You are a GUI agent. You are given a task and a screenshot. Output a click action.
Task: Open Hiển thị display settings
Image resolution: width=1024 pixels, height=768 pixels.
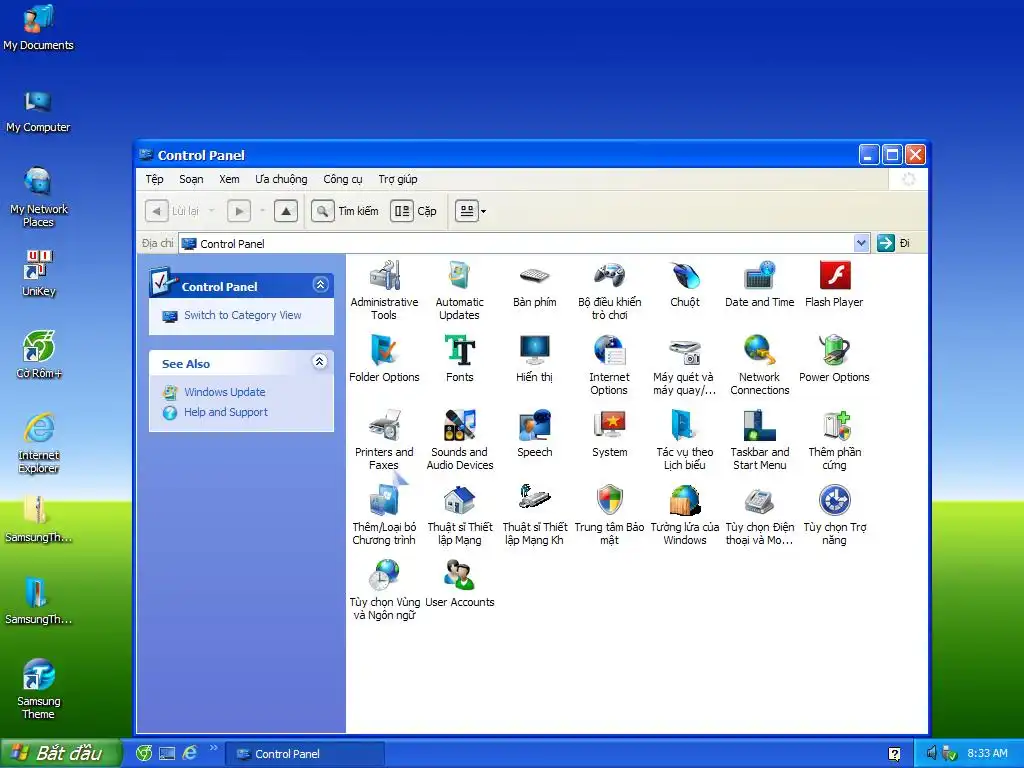[x=534, y=359]
